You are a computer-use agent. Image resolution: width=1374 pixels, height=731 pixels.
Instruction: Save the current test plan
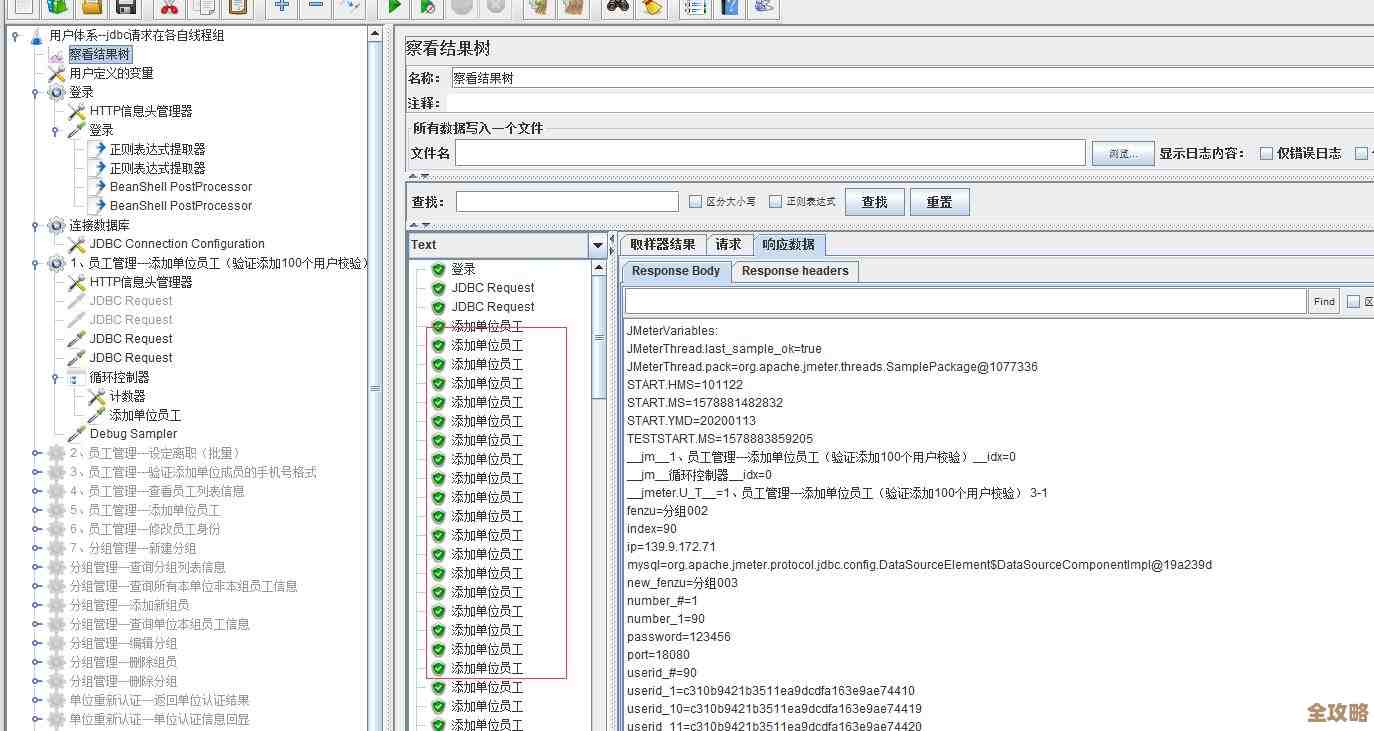[123, 7]
